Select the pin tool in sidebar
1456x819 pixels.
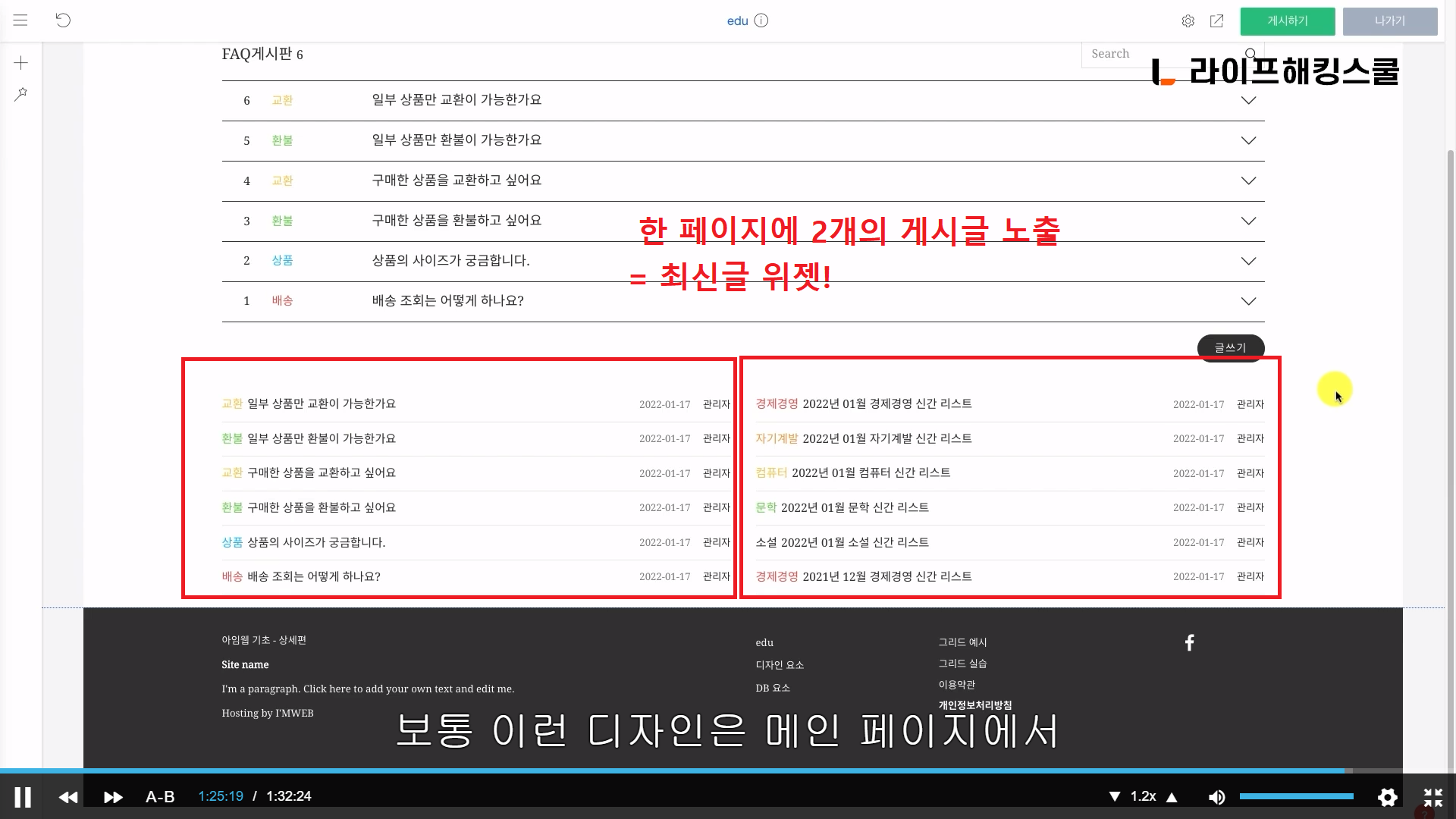pyautogui.click(x=20, y=94)
